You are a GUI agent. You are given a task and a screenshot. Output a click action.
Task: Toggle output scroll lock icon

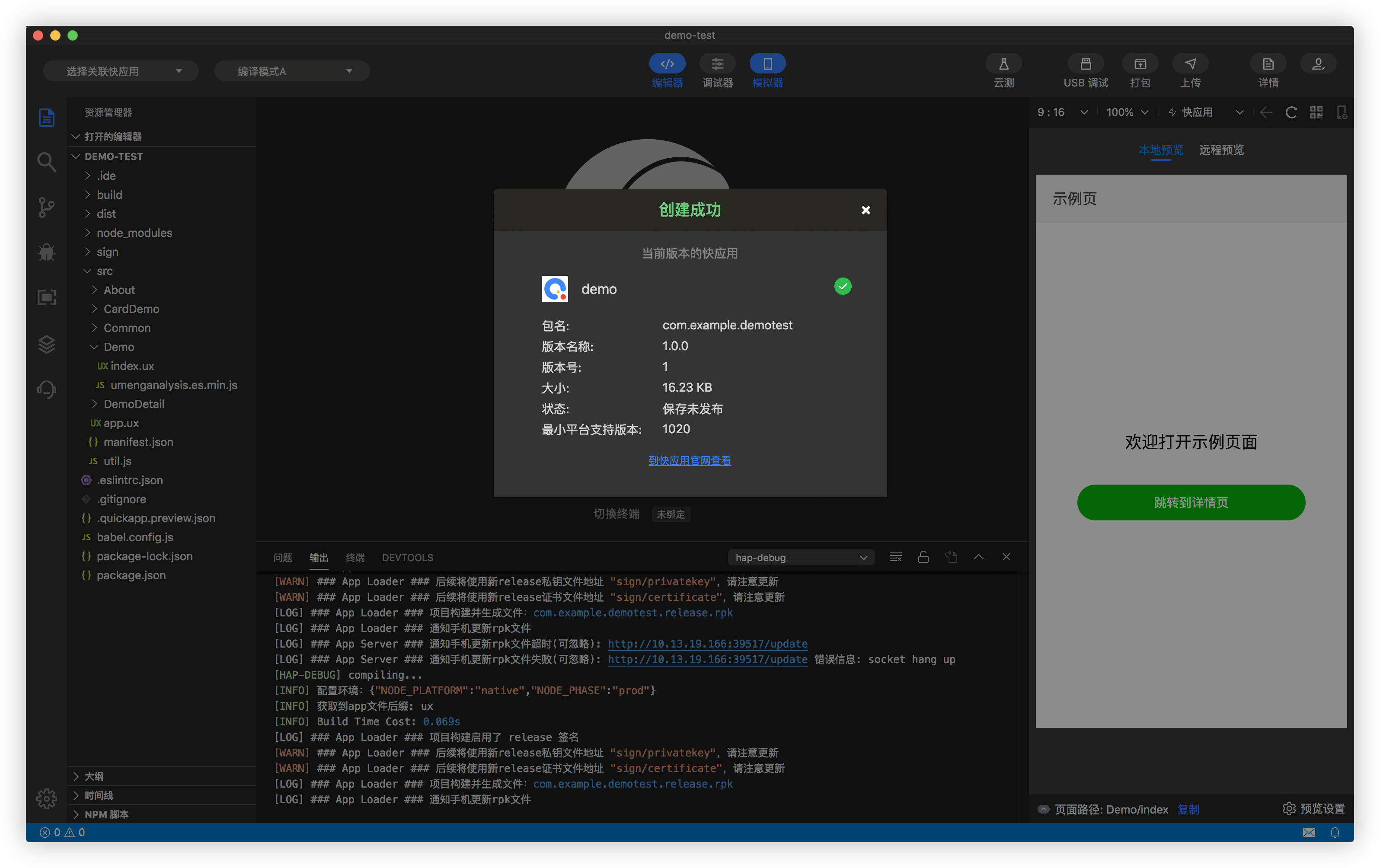[x=923, y=557]
